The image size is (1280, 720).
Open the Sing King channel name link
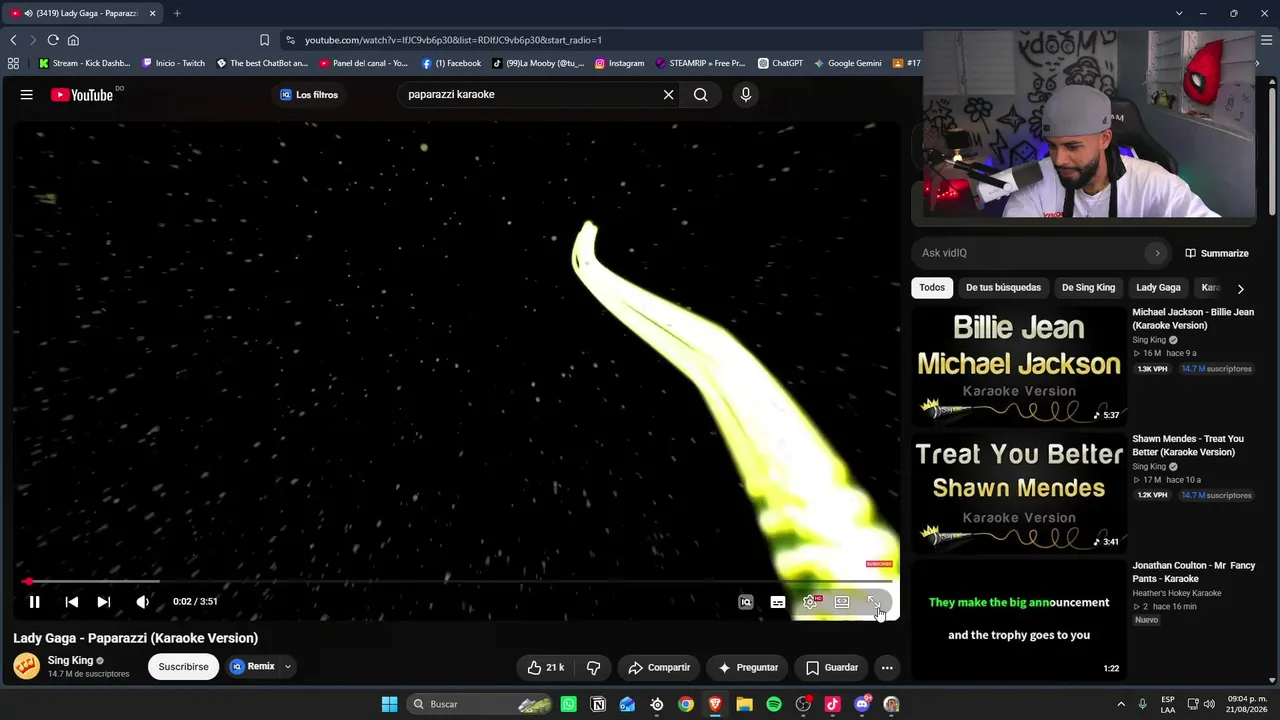[x=70, y=660]
